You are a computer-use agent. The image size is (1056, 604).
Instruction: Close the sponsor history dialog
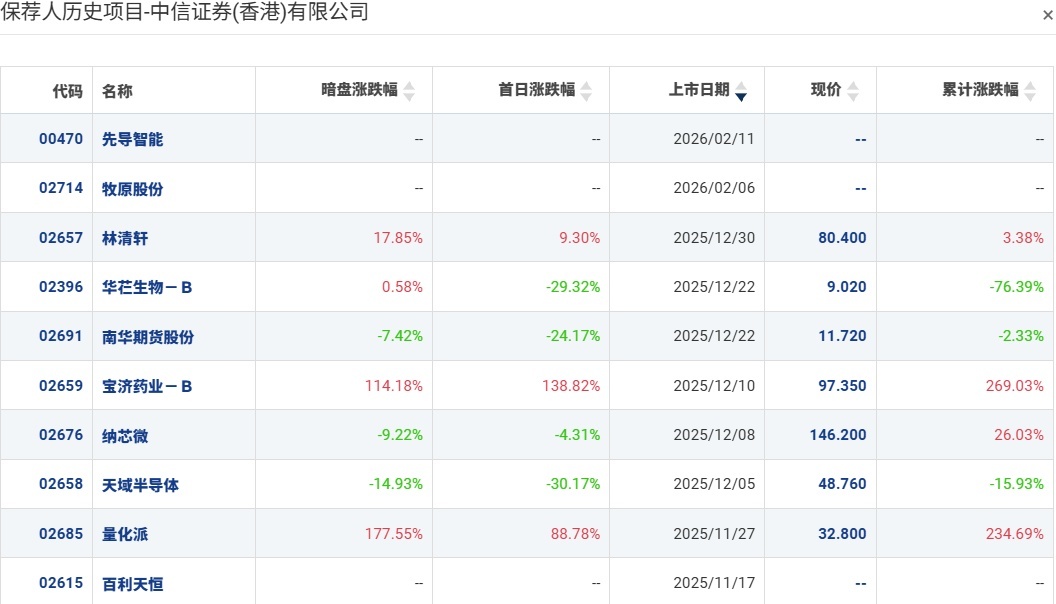(1047, 15)
